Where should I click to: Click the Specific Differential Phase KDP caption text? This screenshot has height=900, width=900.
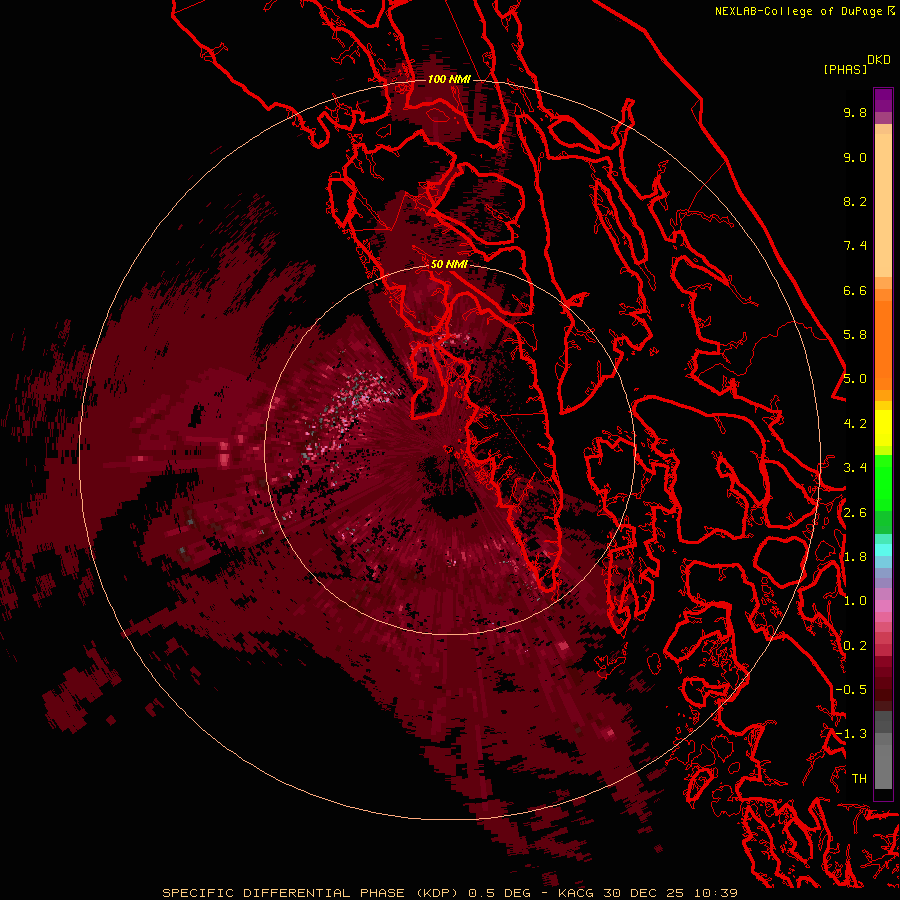pyautogui.click(x=310, y=893)
